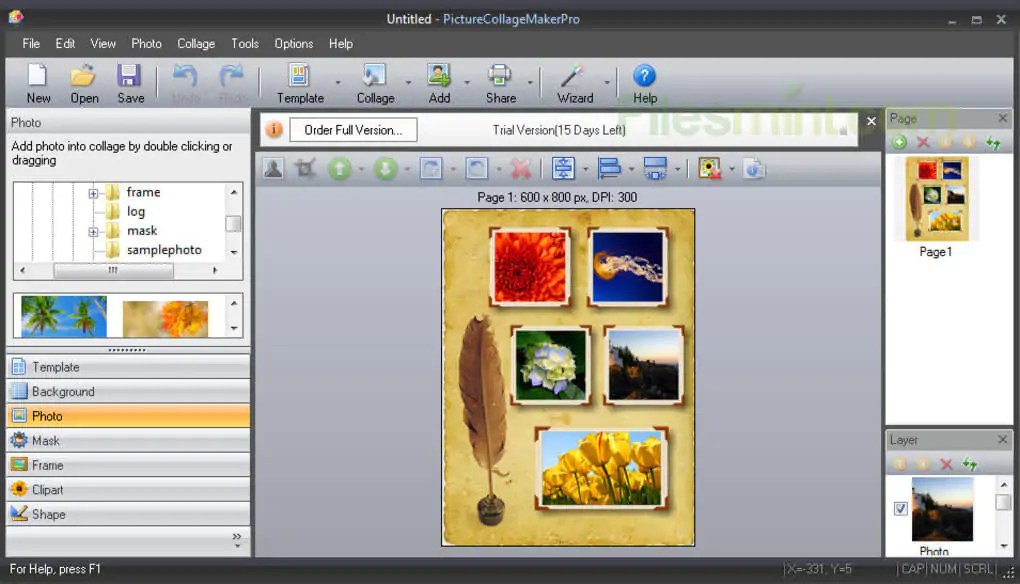This screenshot has height=584, width=1020.
Task: Add a new page with the green plus icon
Action: tap(899, 141)
